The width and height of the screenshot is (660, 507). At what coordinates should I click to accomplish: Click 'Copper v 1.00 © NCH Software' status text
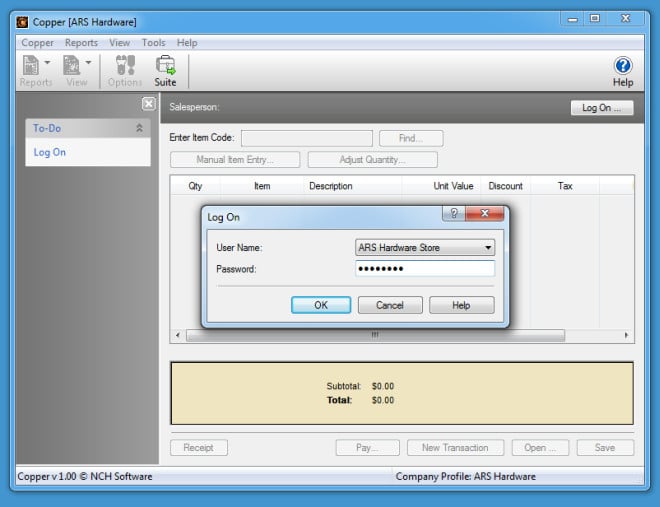[85, 477]
